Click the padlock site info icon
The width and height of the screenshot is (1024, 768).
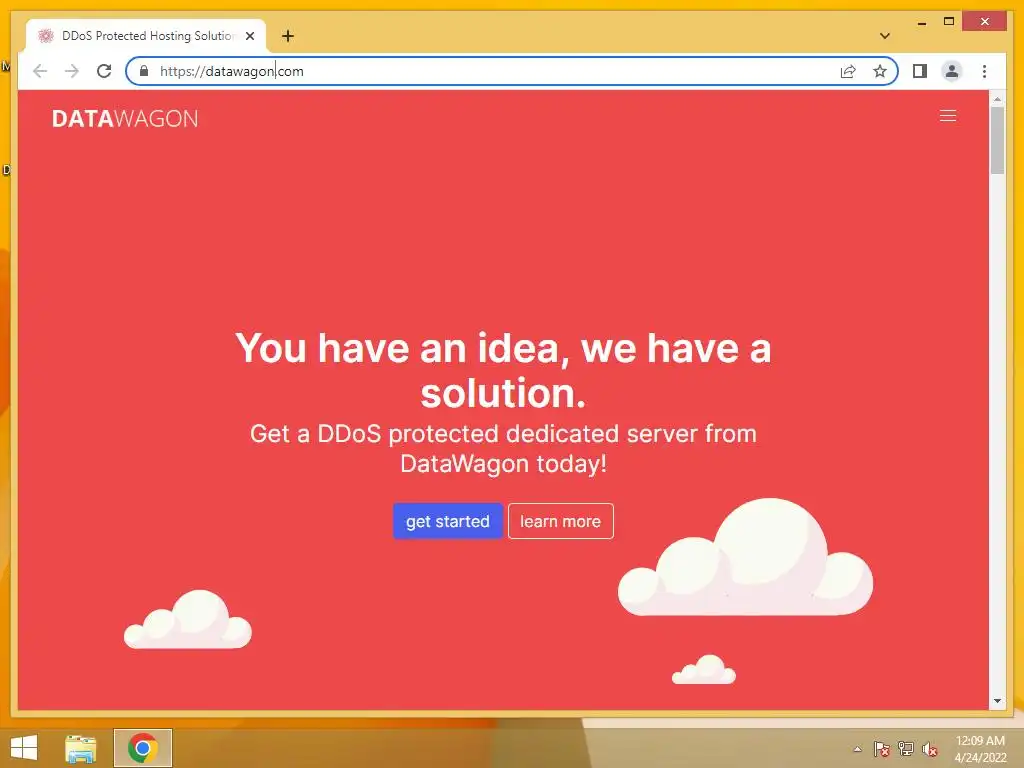click(144, 71)
